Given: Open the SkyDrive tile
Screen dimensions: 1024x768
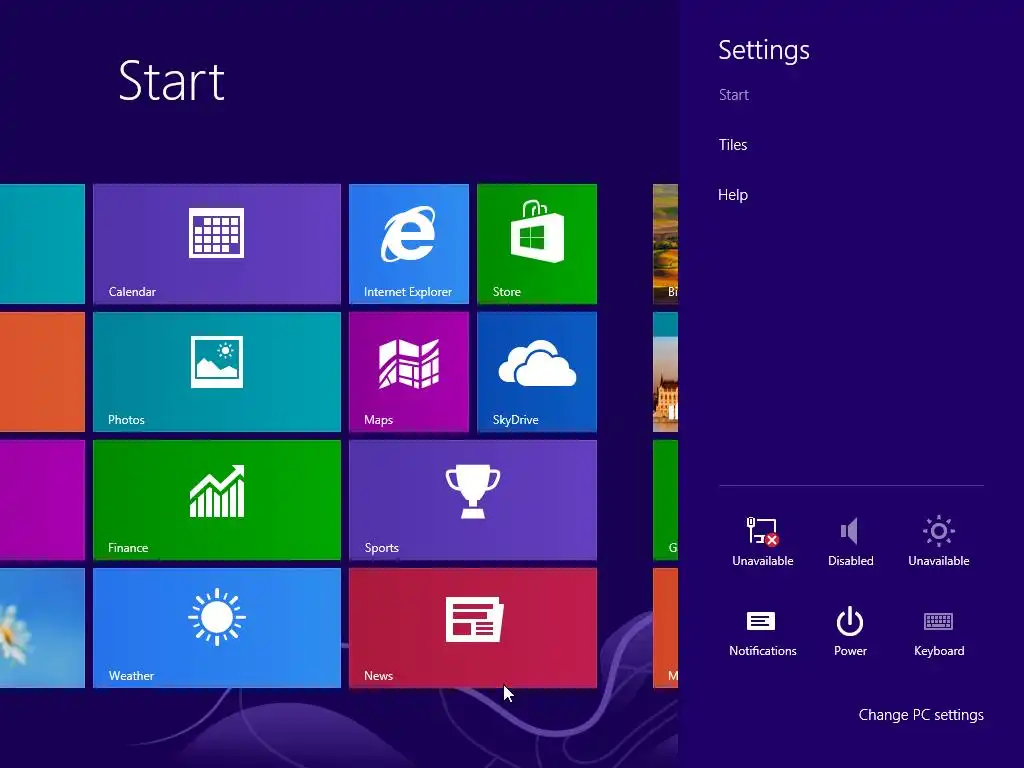Looking at the screenshot, I should [x=537, y=372].
